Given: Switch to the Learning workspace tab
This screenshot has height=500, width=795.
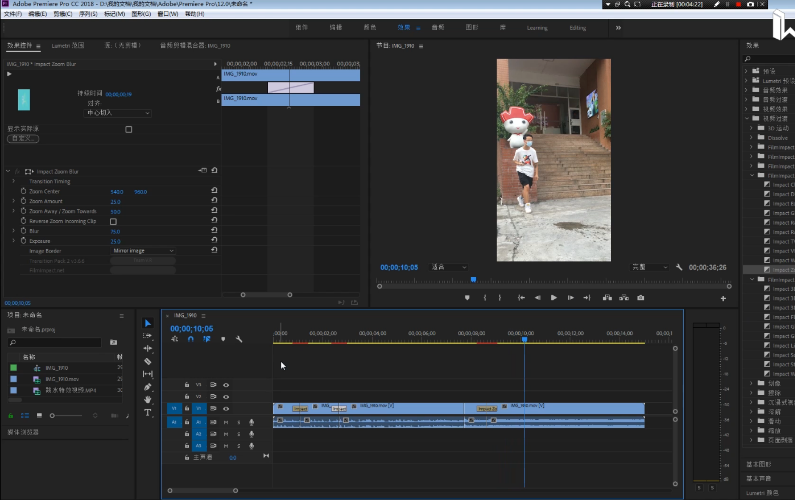Looking at the screenshot, I should pyautogui.click(x=537, y=28).
